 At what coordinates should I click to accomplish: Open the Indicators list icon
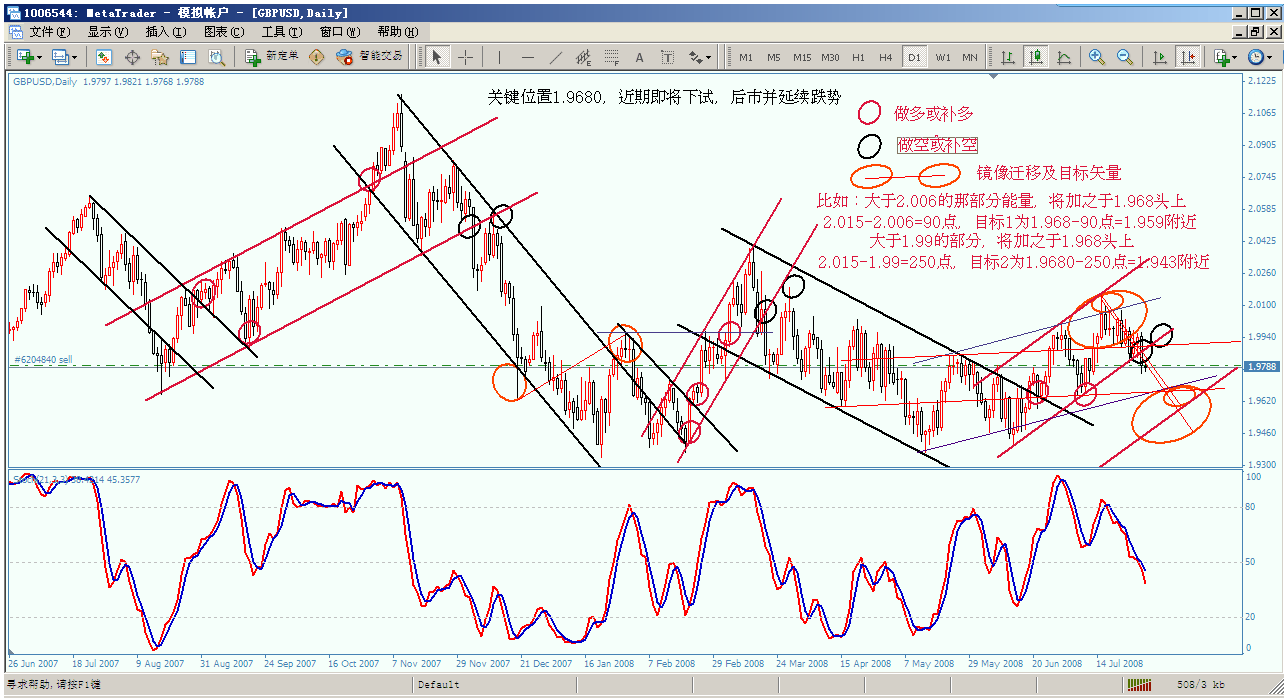point(1221,57)
